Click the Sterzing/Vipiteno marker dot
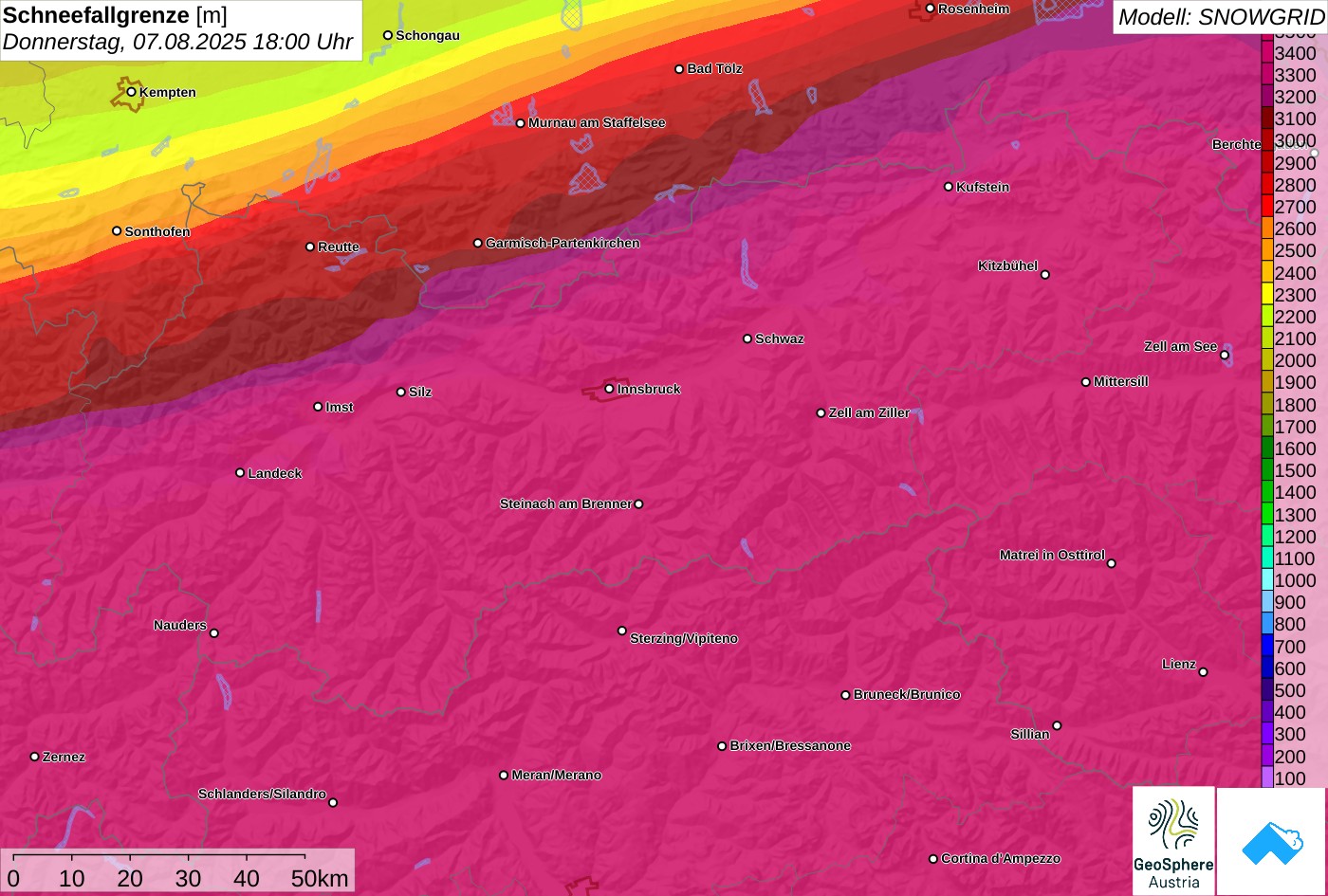The height and width of the screenshot is (896, 1328). tap(622, 631)
